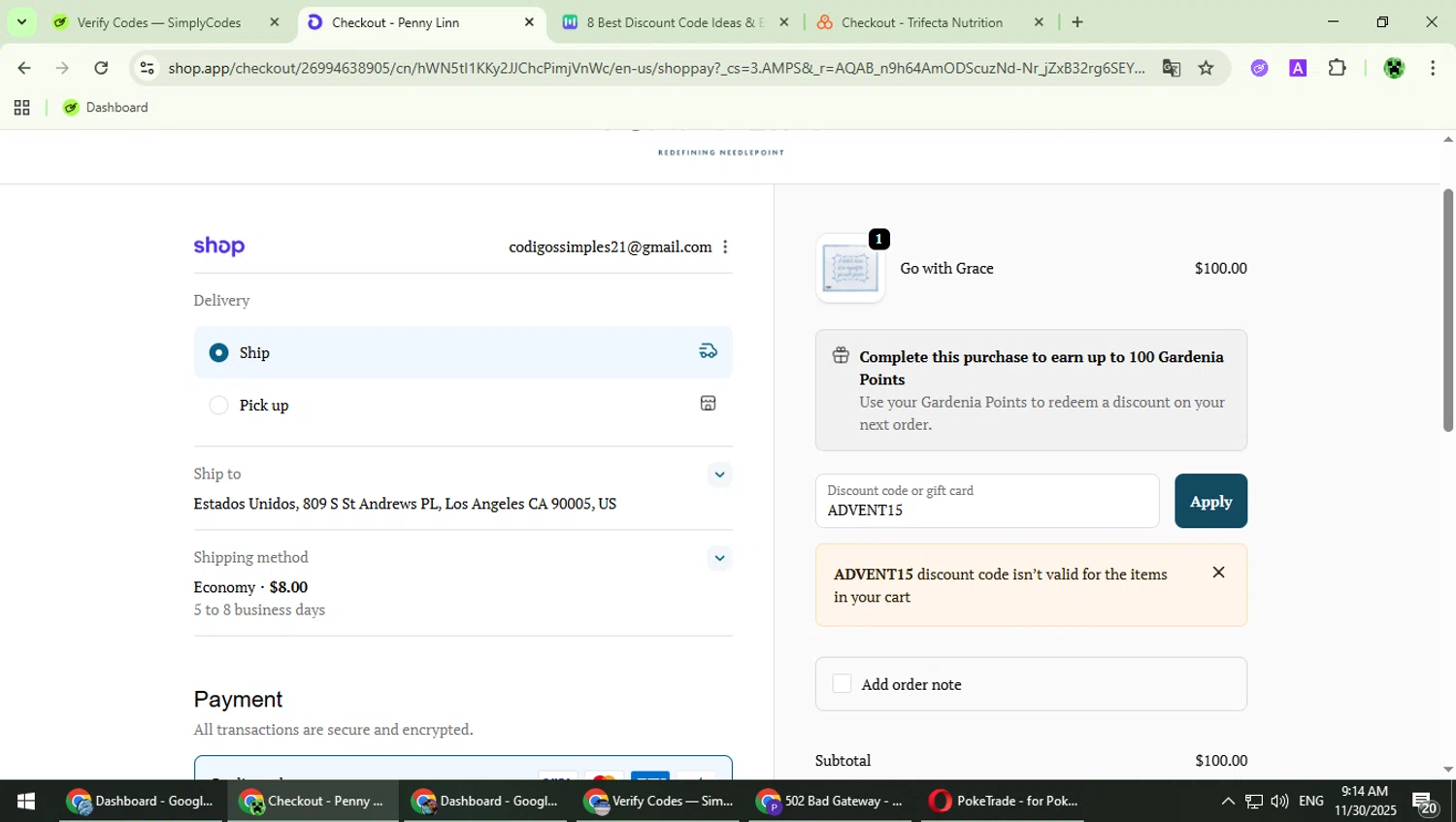The height and width of the screenshot is (822, 1456).
Task: Click the network icon in system tray
Action: (1254, 801)
